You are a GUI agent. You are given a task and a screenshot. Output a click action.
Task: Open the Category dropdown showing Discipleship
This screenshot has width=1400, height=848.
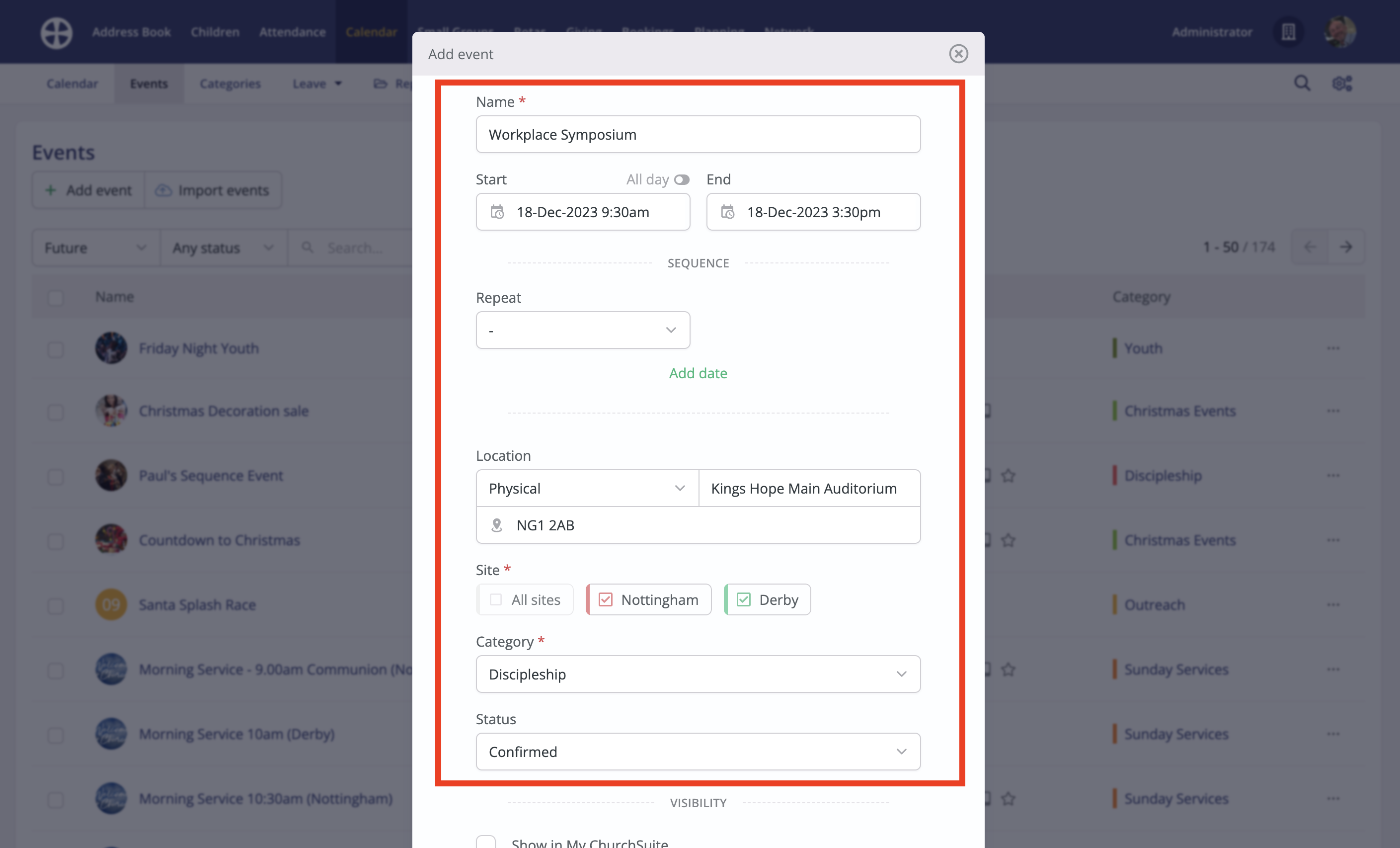[698, 674]
